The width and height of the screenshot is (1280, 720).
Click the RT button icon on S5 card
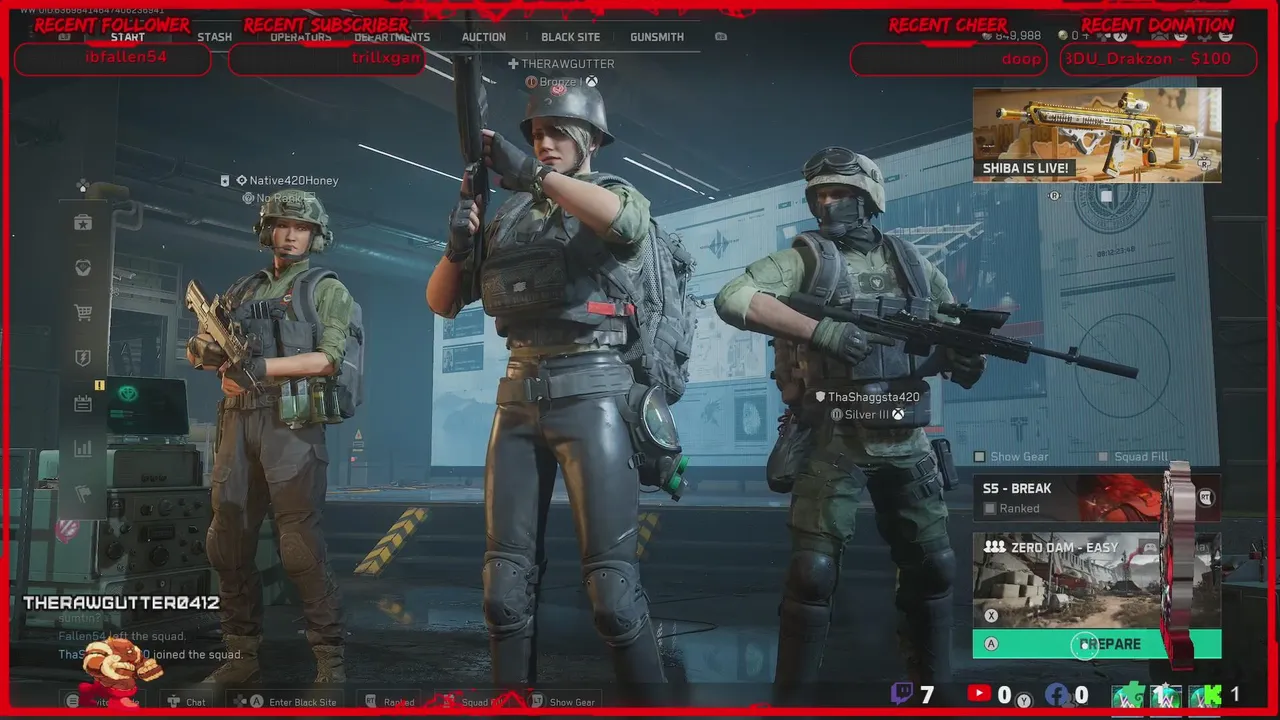point(1206,497)
